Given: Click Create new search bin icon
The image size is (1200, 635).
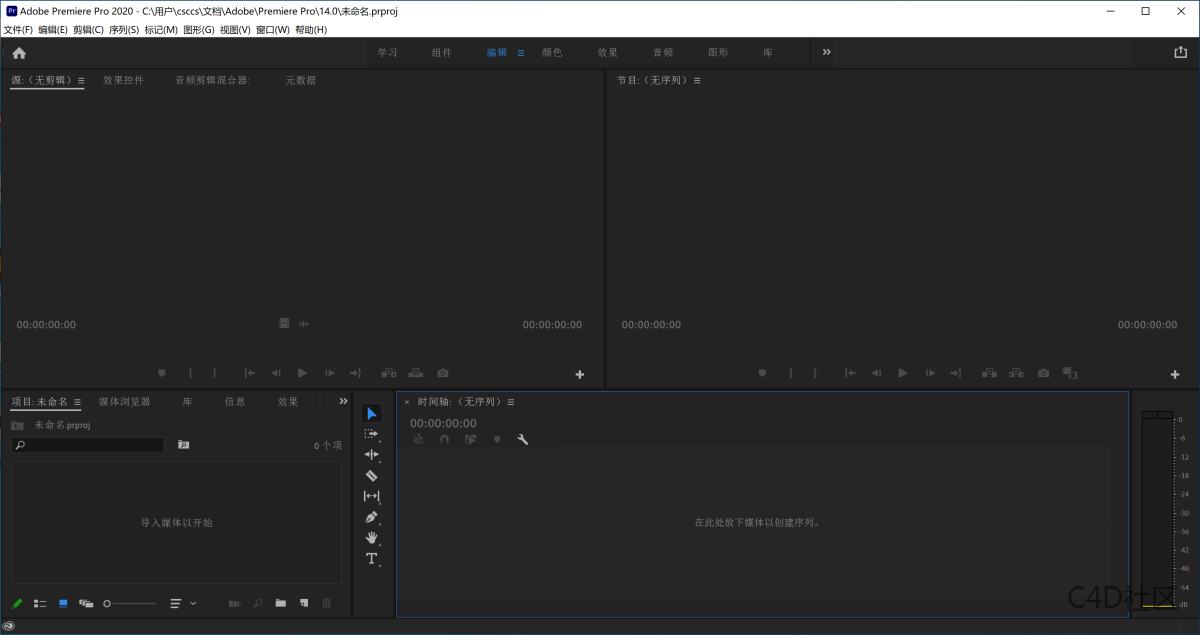Looking at the screenshot, I should click(183, 444).
